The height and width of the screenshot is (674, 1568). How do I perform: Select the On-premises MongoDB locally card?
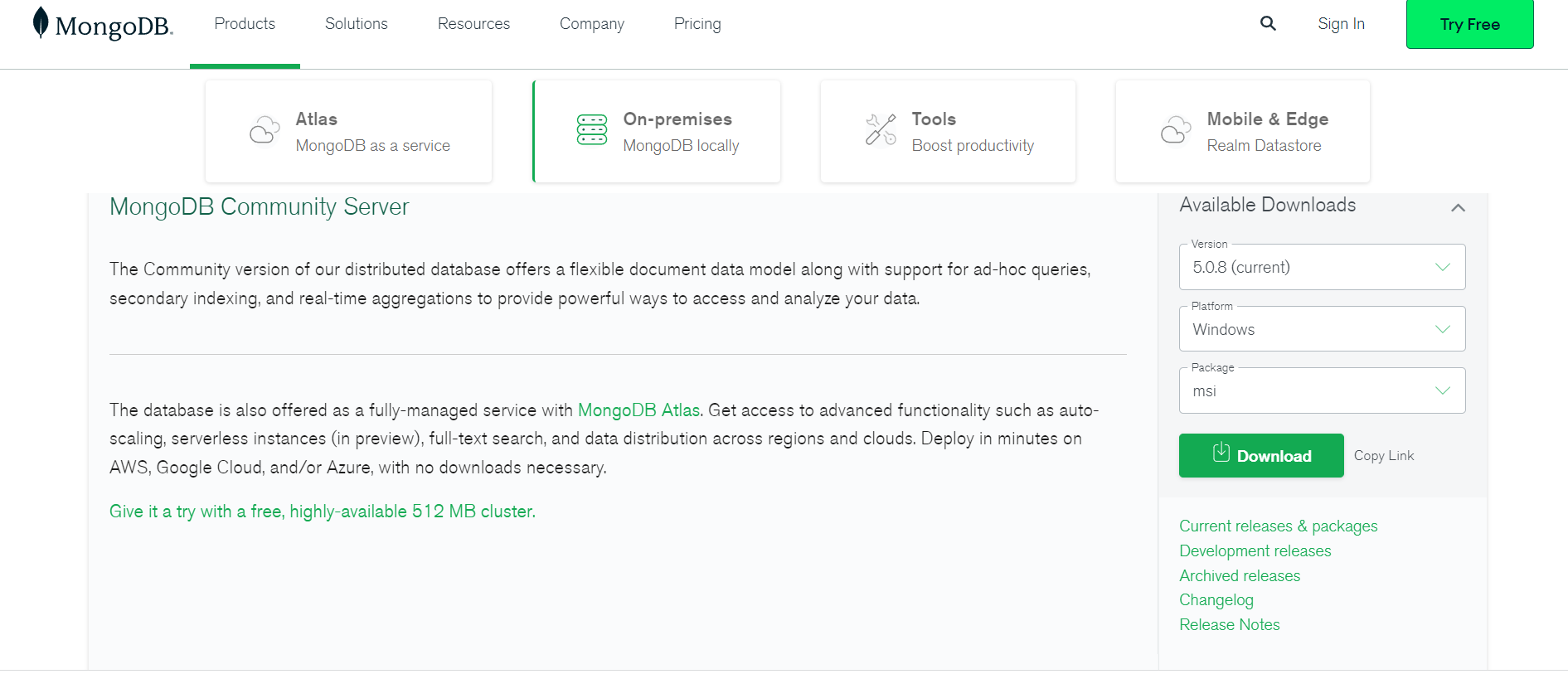[657, 131]
